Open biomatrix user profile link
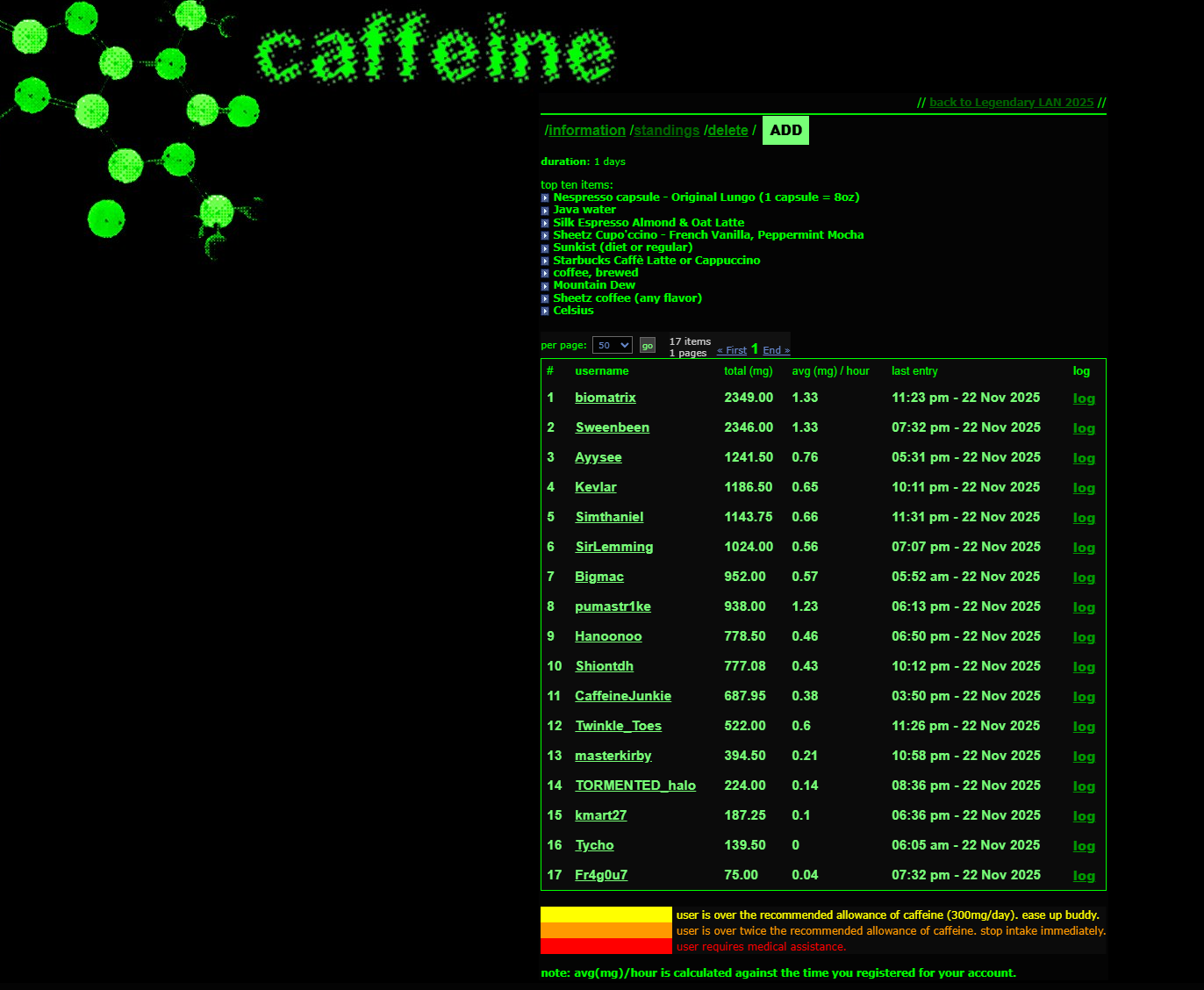 (x=606, y=398)
